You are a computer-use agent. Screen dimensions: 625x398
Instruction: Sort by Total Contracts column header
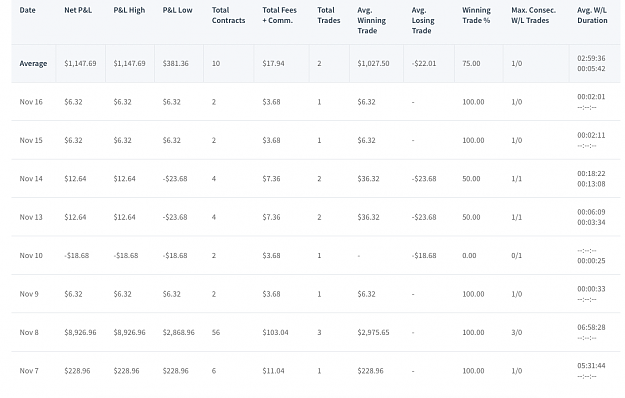click(228, 15)
